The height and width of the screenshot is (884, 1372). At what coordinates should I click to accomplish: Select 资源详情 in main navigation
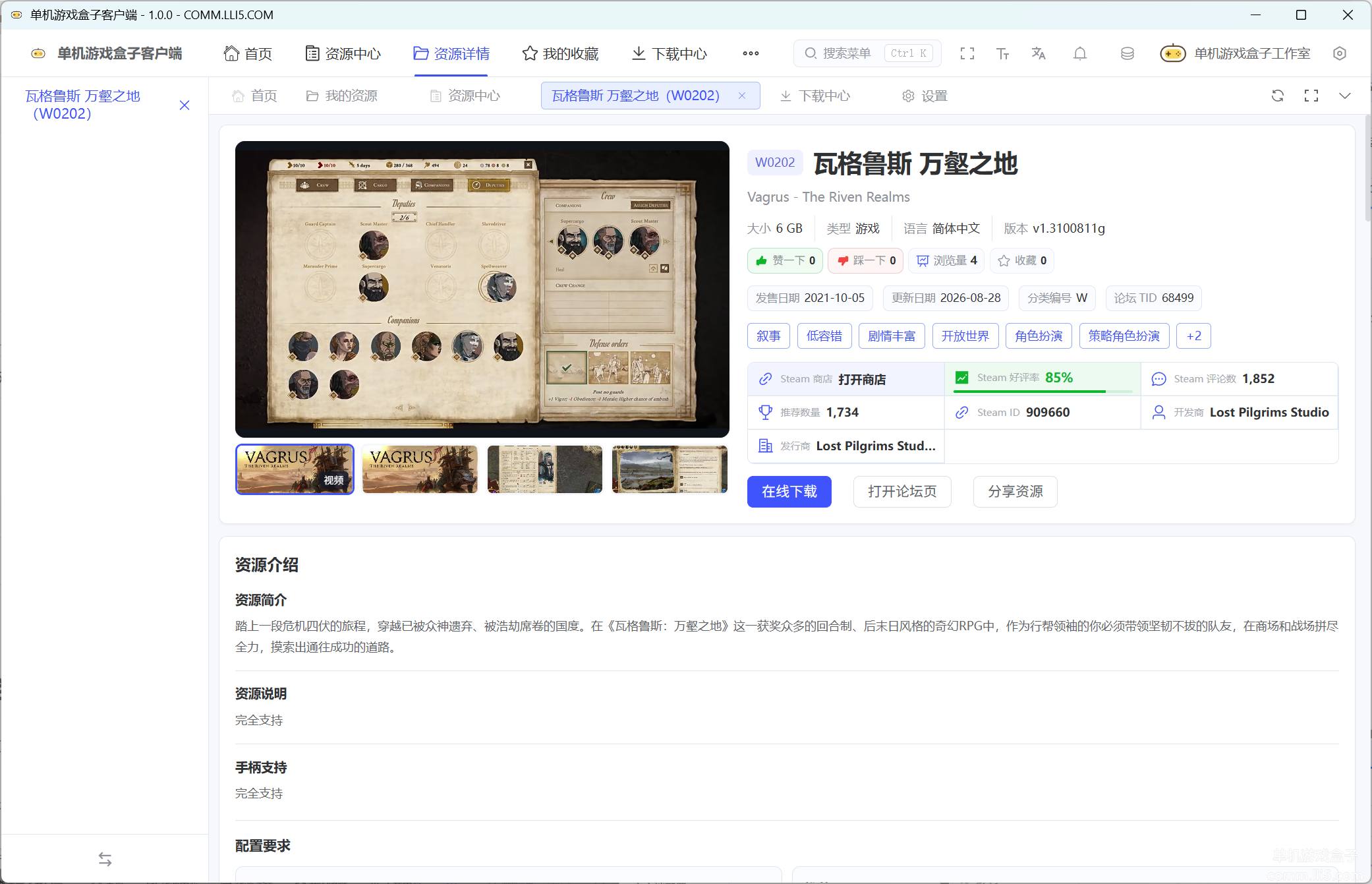[x=451, y=53]
